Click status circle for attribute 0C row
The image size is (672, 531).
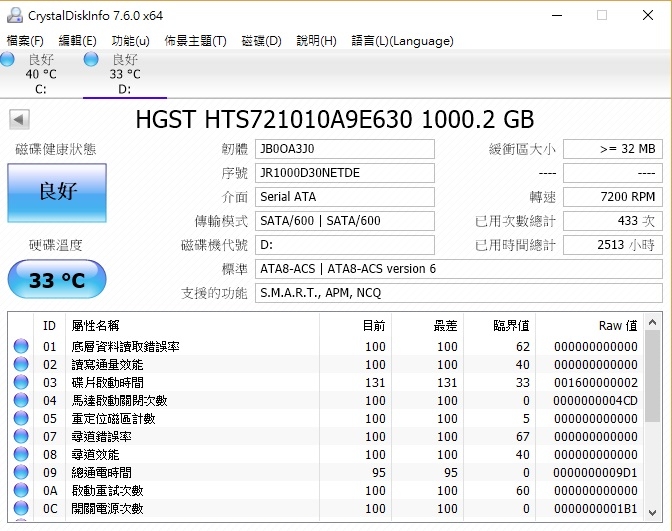21,508
